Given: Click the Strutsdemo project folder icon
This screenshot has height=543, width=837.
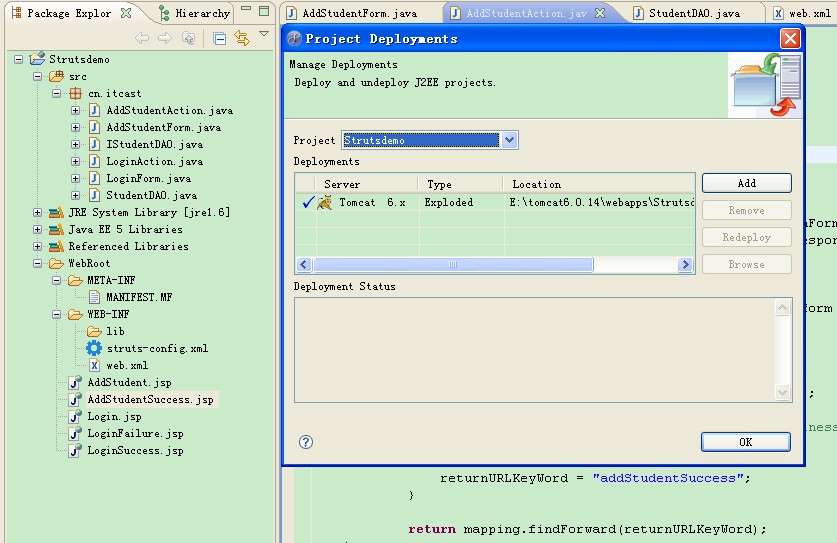Looking at the screenshot, I should pyautogui.click(x=37, y=59).
